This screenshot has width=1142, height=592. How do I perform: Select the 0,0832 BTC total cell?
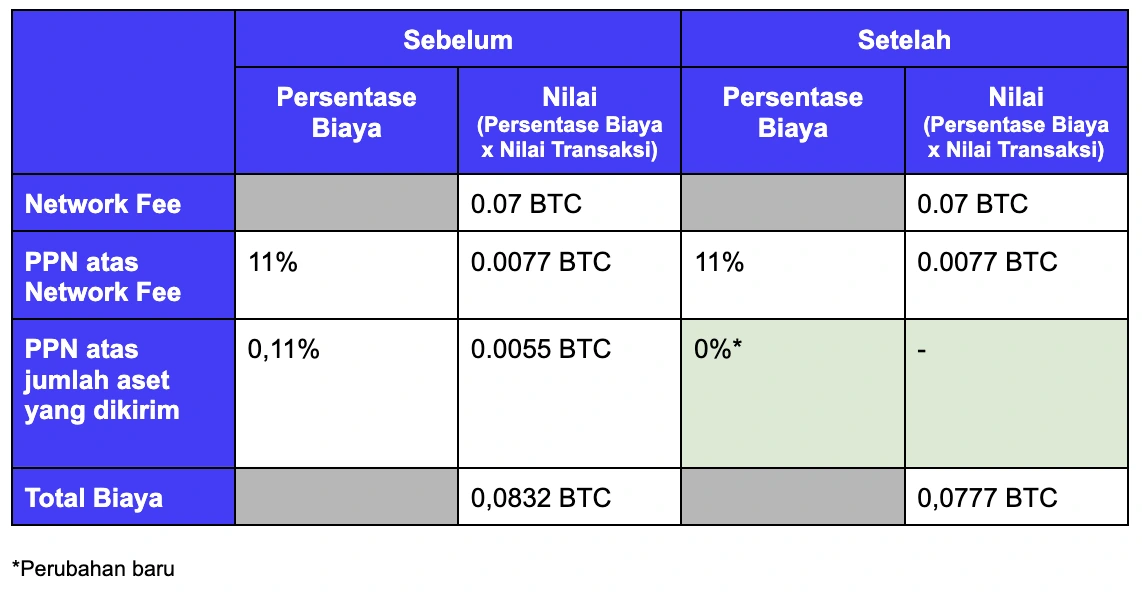(569, 497)
